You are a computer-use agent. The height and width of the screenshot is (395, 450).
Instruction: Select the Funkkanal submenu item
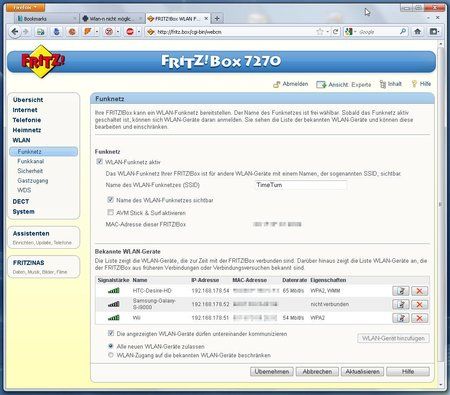pos(31,161)
